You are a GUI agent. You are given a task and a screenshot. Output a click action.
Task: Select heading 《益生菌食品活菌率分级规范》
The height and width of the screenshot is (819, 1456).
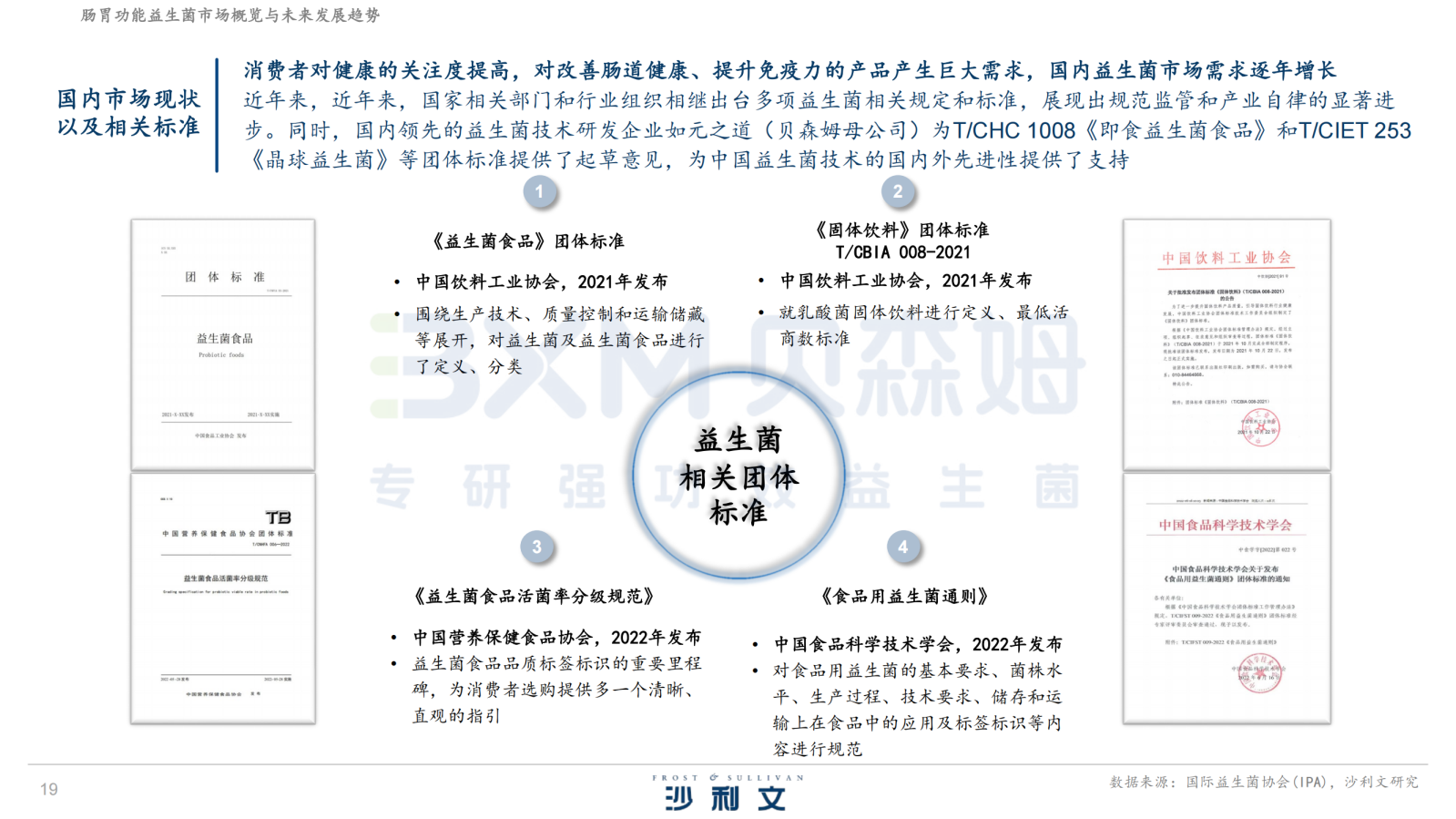tap(534, 596)
